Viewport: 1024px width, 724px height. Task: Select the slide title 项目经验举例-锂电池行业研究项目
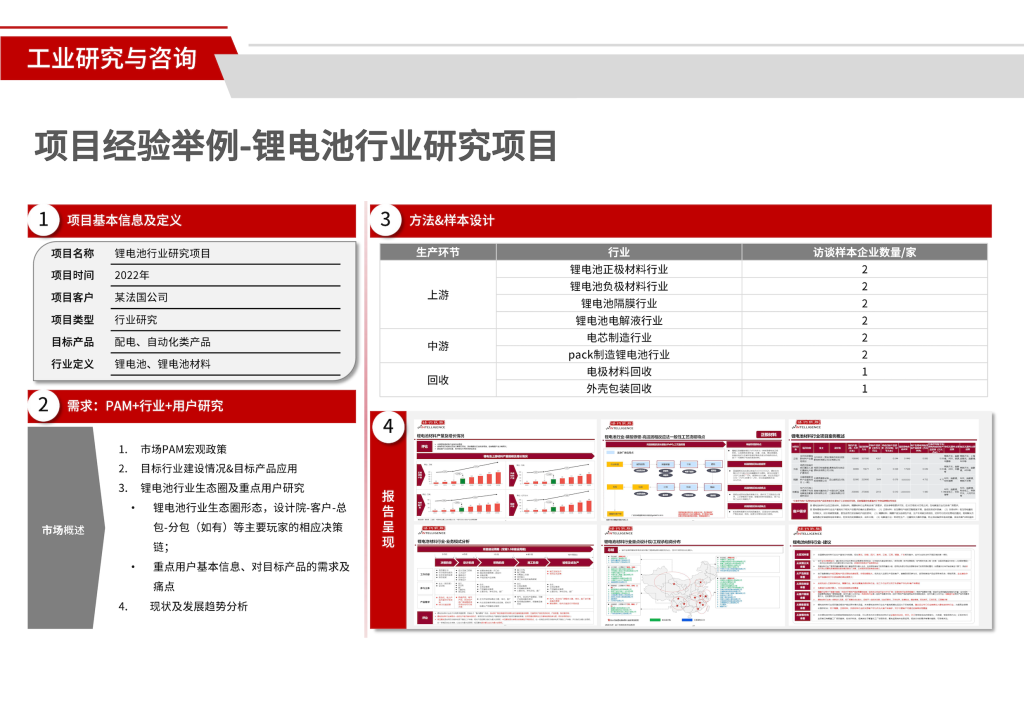tap(296, 146)
